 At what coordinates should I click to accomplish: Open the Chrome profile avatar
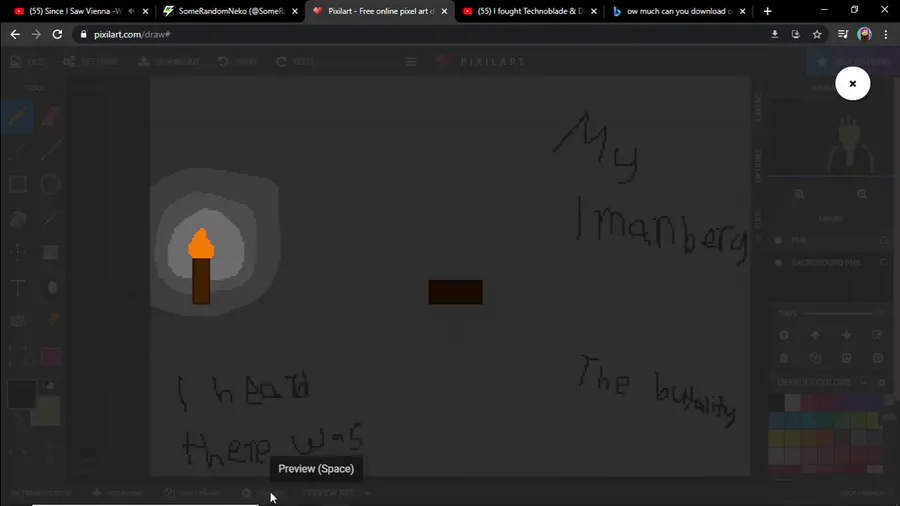[864, 34]
